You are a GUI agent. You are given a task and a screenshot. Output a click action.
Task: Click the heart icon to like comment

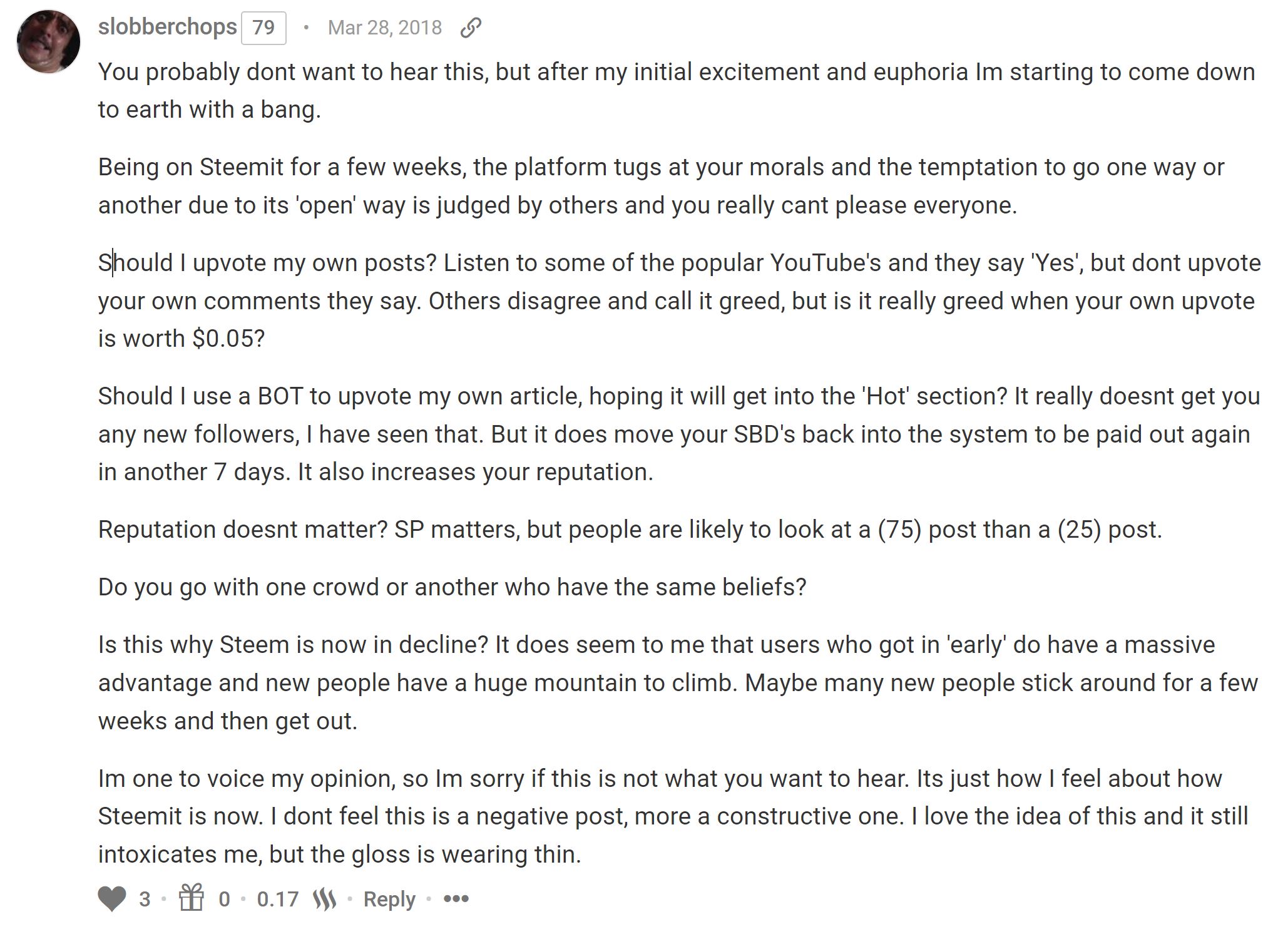pos(112,899)
